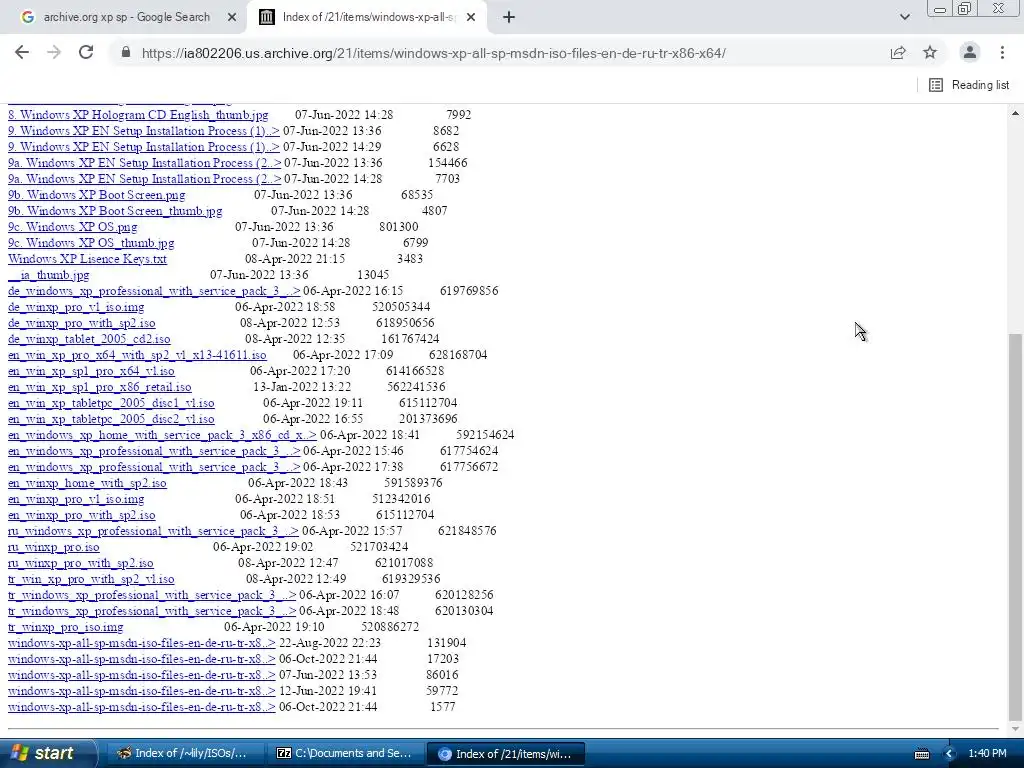The width and height of the screenshot is (1024, 768).
Task: Close the Google Search tab
Action: (x=231, y=18)
